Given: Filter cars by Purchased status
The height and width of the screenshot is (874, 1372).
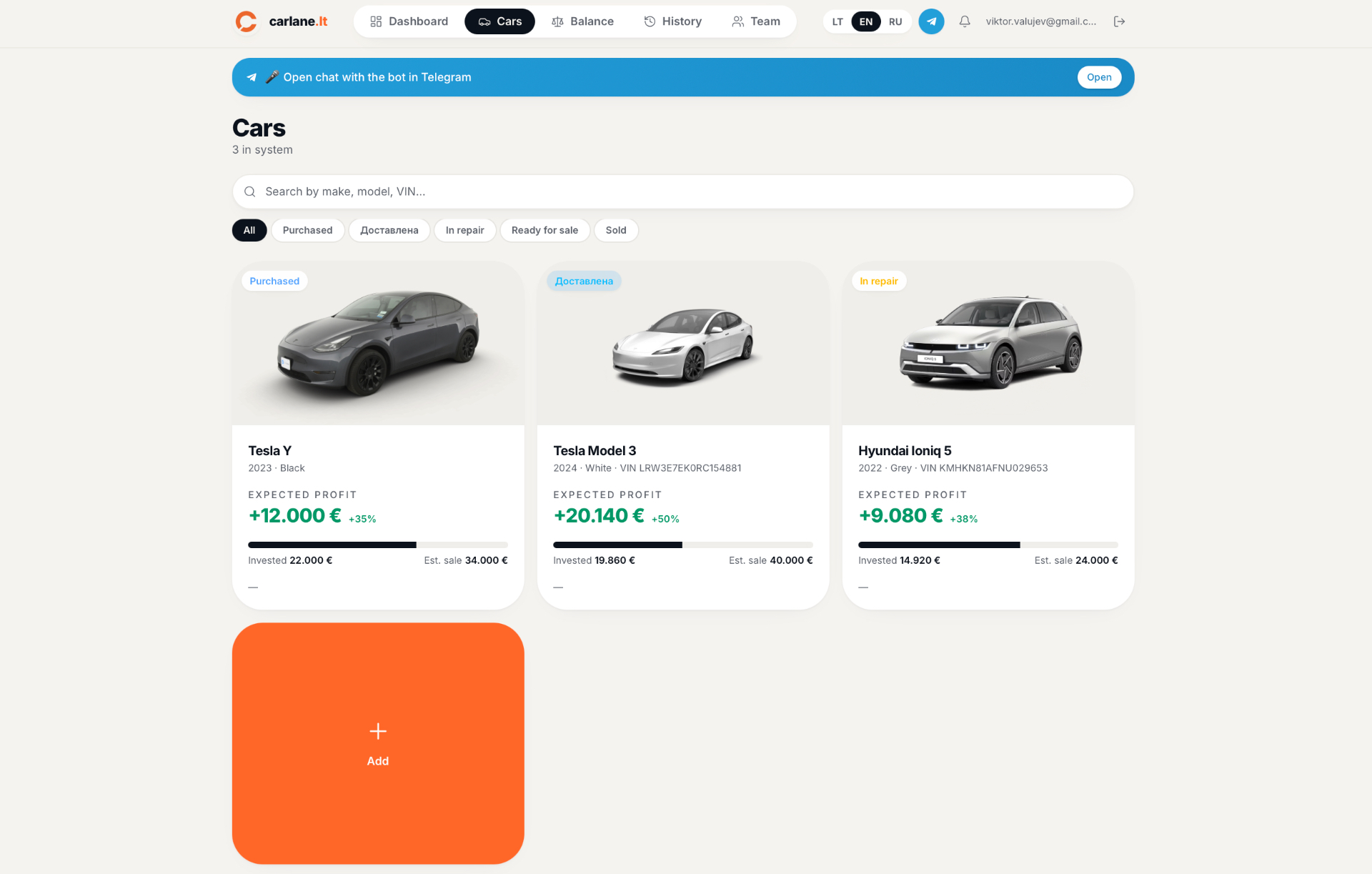Looking at the screenshot, I should click(x=307, y=230).
